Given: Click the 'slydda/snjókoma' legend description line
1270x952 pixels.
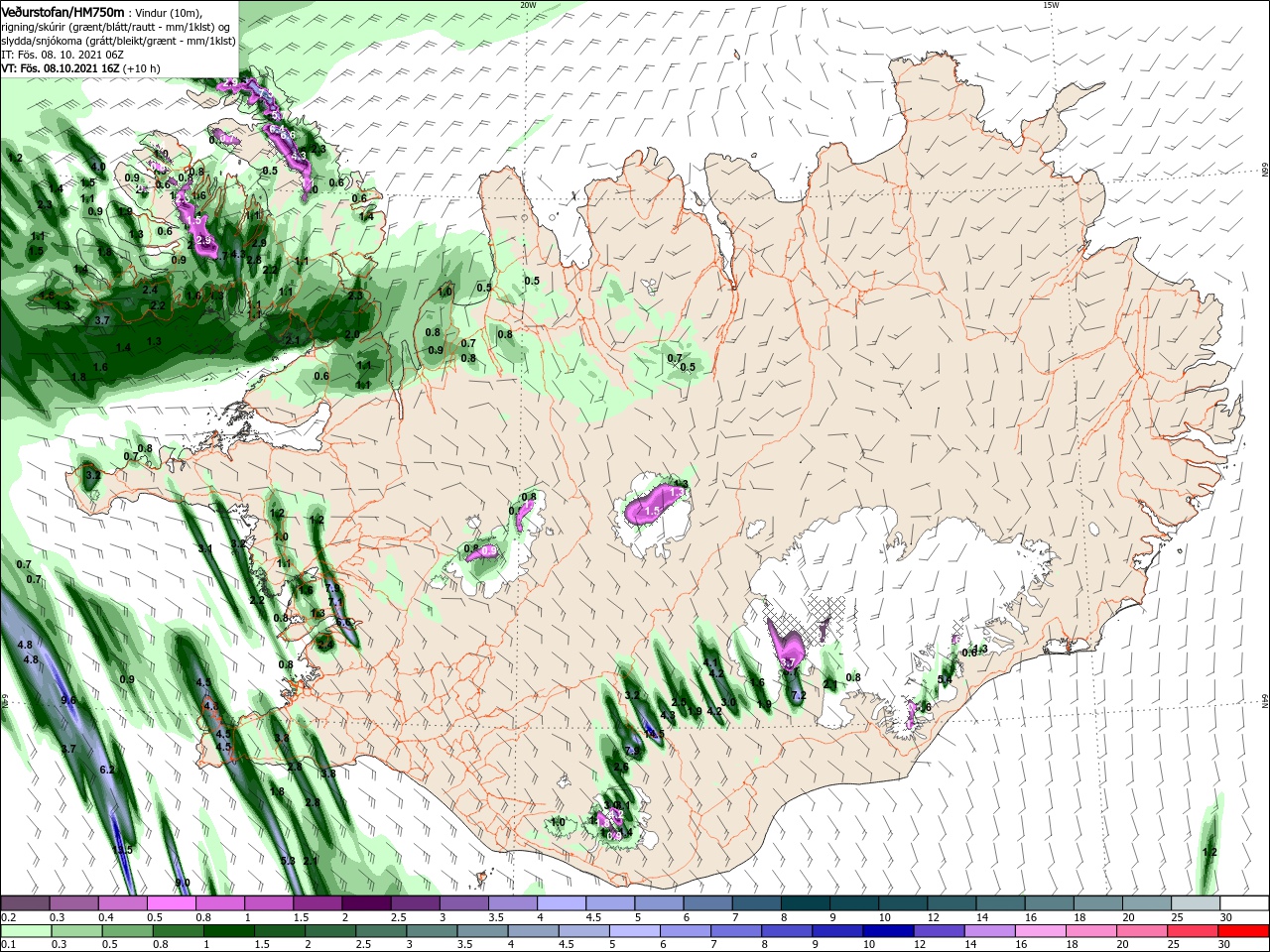Looking at the screenshot, I should point(118,41).
